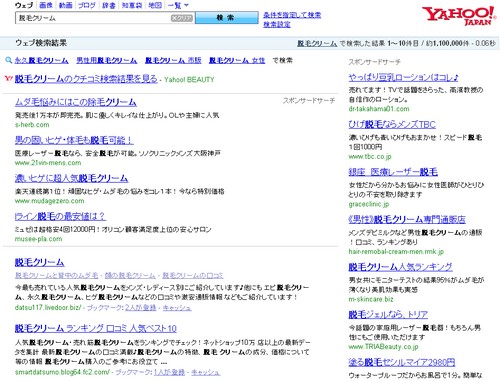The width and height of the screenshot is (500, 381).
Task: Click the red Y! icon next to BEAUTY link
Action: 9,79
